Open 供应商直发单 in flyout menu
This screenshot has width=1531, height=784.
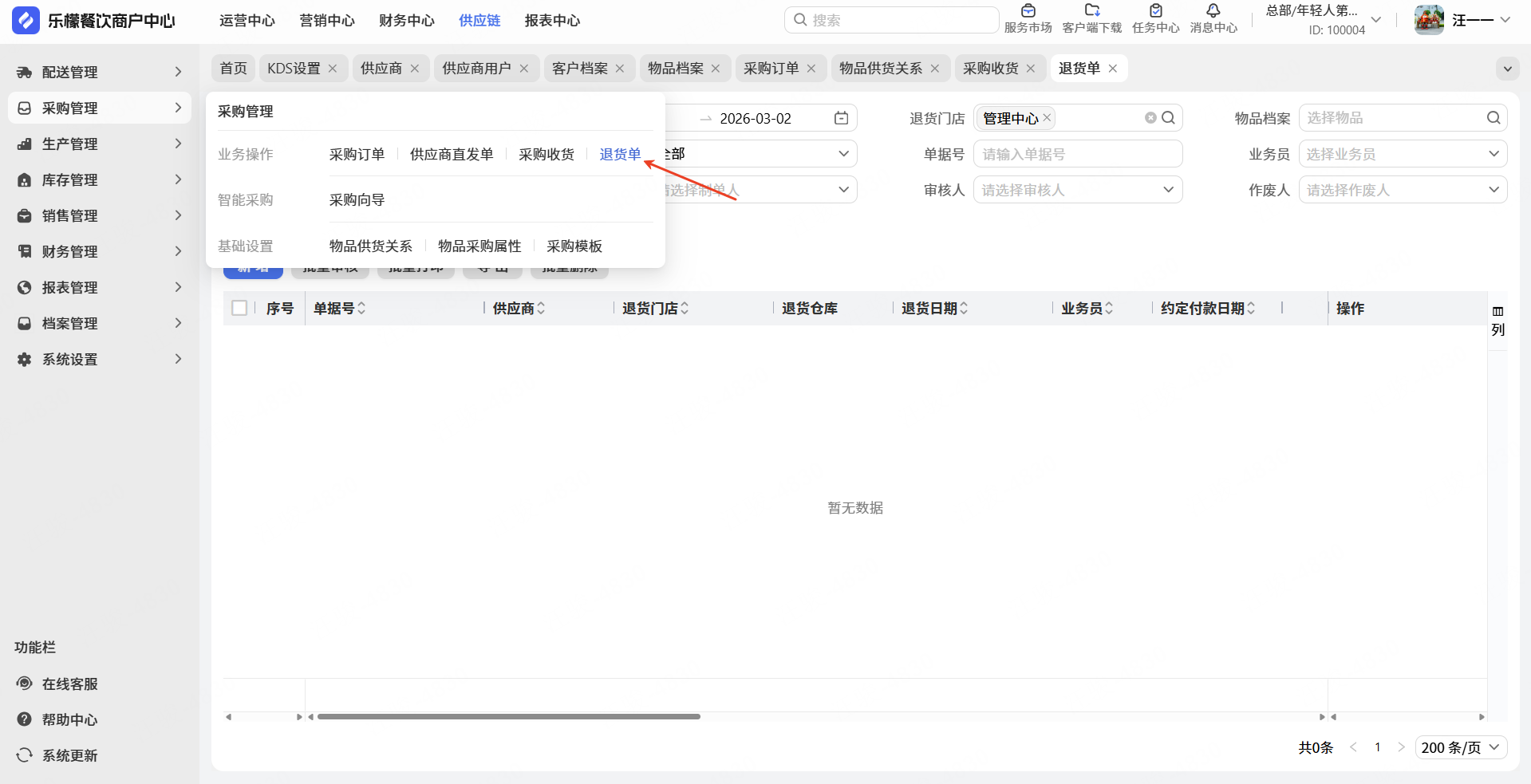tap(452, 155)
